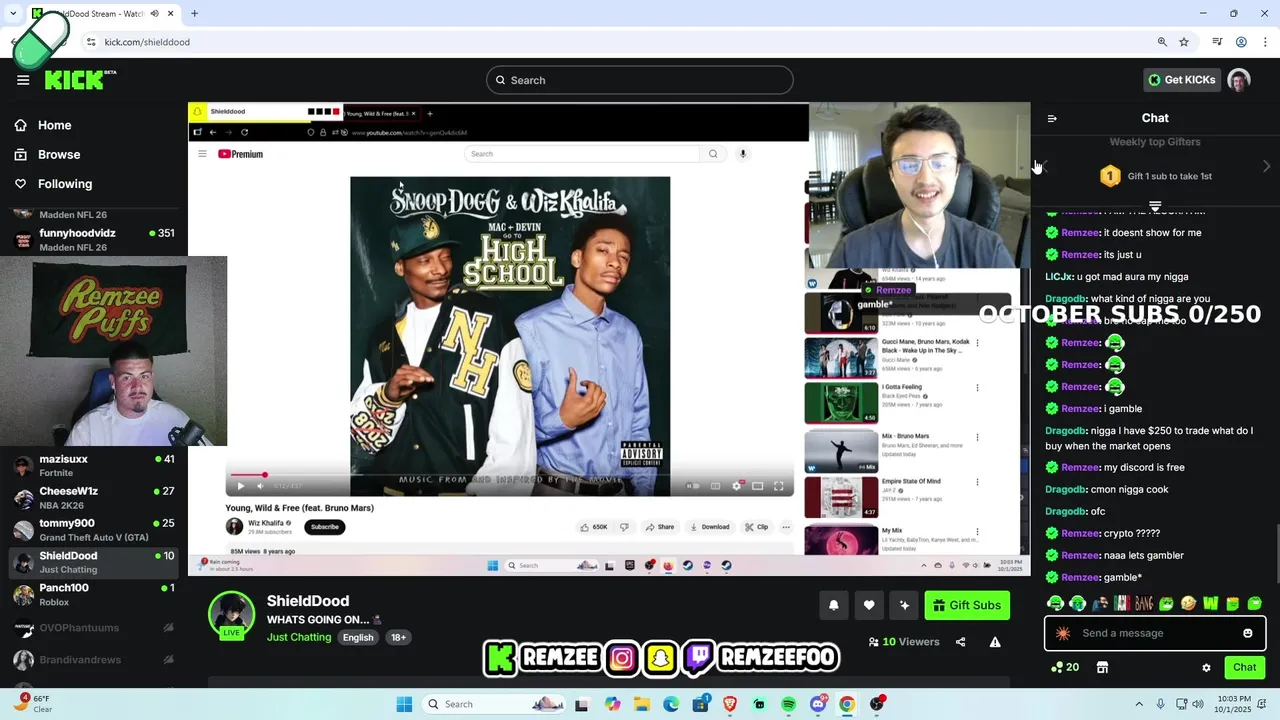Screen dimensions: 1280x720
Task: Click the English language tag
Action: point(358,637)
